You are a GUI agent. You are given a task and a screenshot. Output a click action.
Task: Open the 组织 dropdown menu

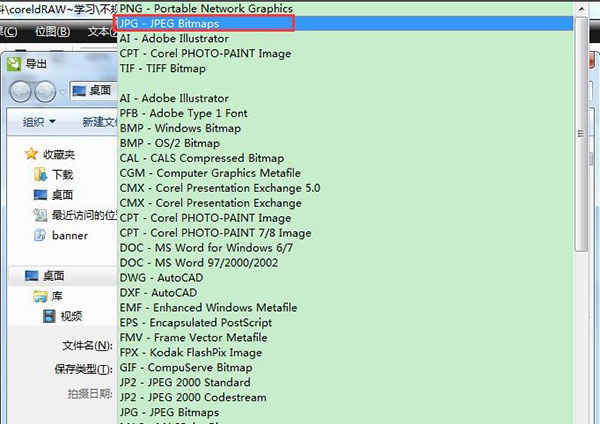[39, 122]
